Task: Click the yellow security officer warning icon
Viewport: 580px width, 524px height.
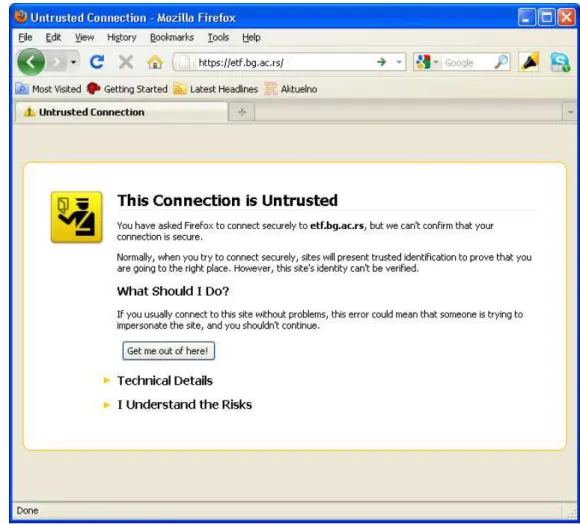Action: pyautogui.click(x=77, y=217)
